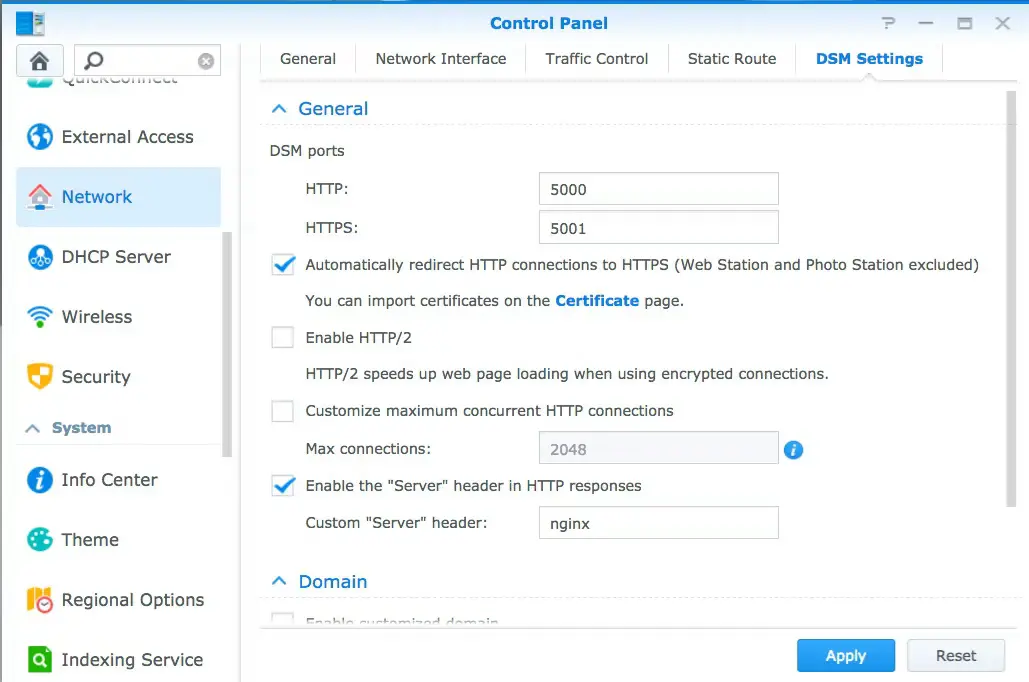1029x682 pixels.
Task: Open Indexing Service icon
Action: click(x=40, y=660)
